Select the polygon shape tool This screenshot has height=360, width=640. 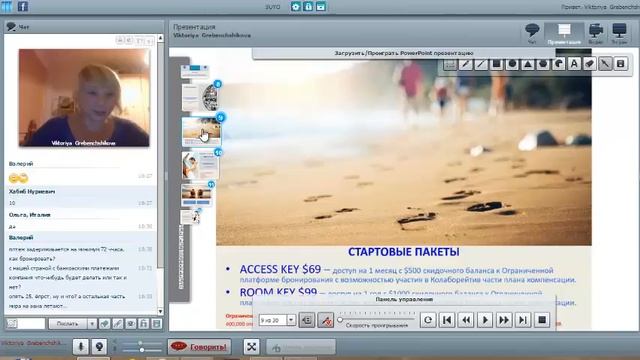point(543,64)
